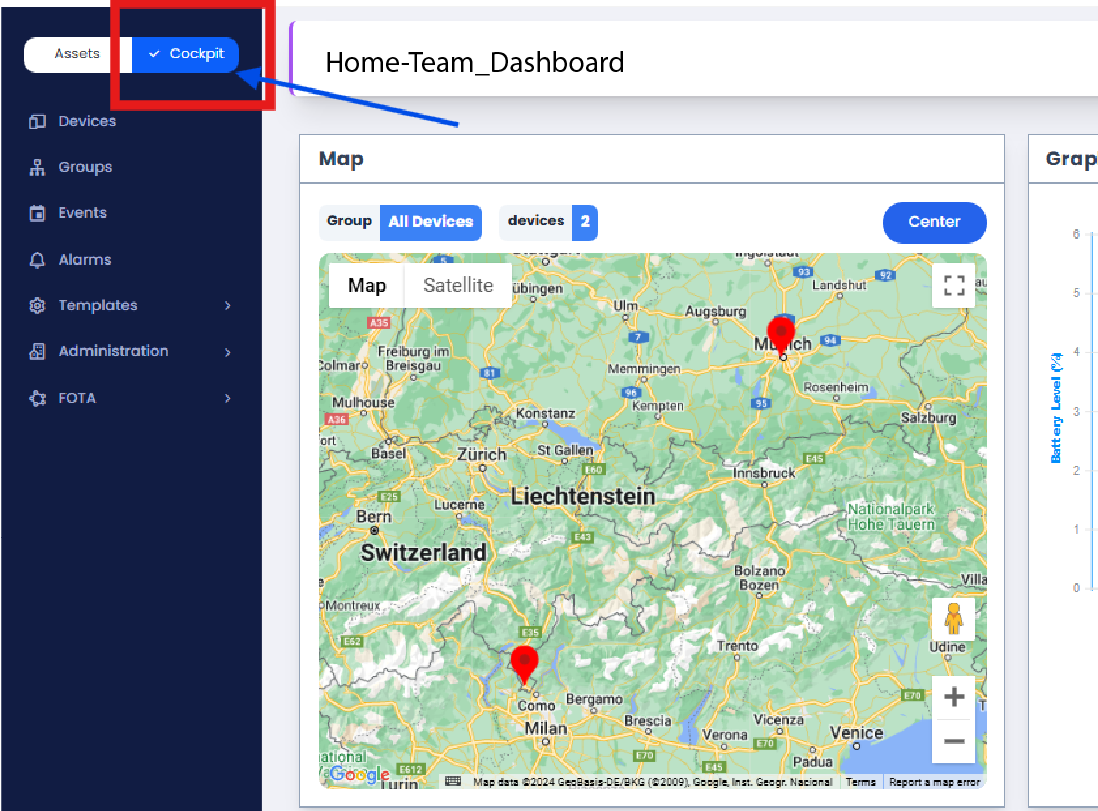Screen dimensions: 1098x811
Task: Click the FOTA icon in sidebar
Action: coord(38,398)
